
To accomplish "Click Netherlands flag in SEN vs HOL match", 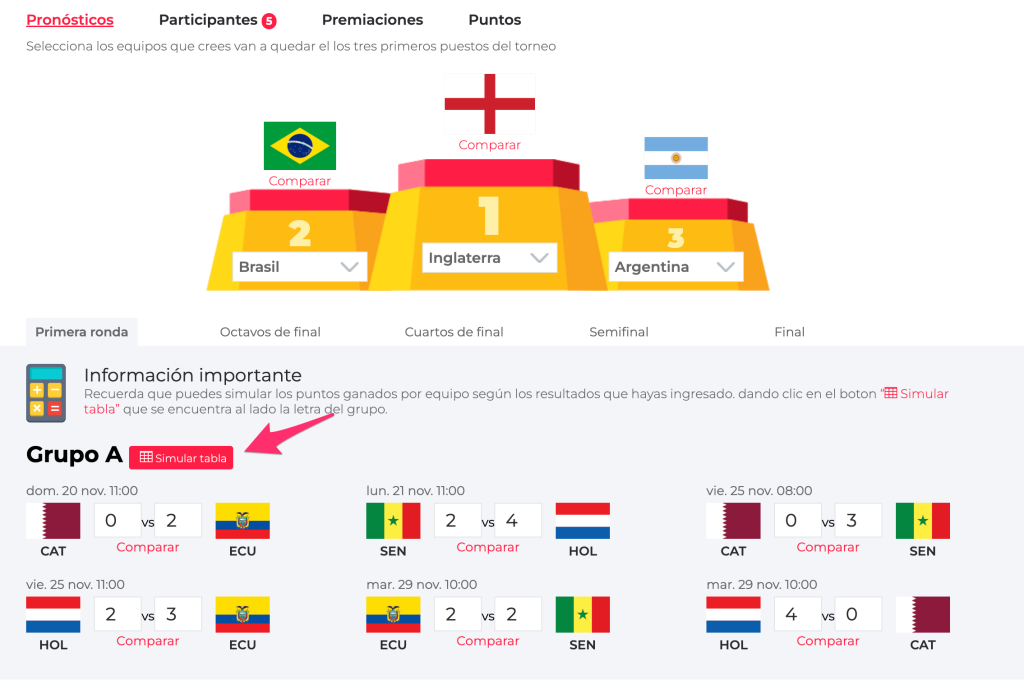I will pyautogui.click(x=583, y=521).
